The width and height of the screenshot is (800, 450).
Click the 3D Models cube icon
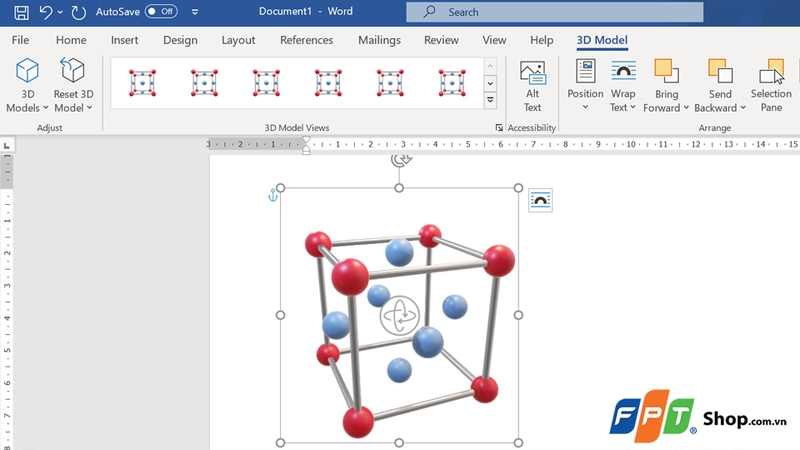point(27,70)
